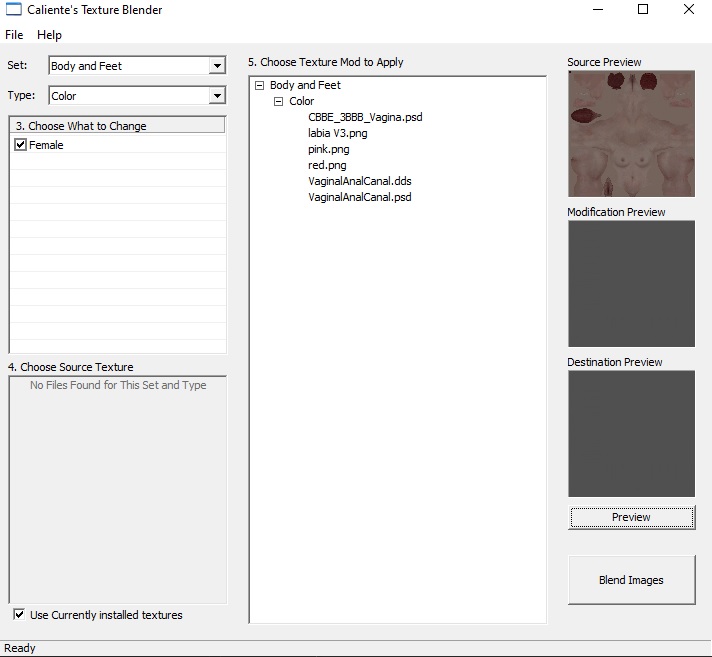Click the Female list row label
This screenshot has height=657, width=712.
click(46, 145)
